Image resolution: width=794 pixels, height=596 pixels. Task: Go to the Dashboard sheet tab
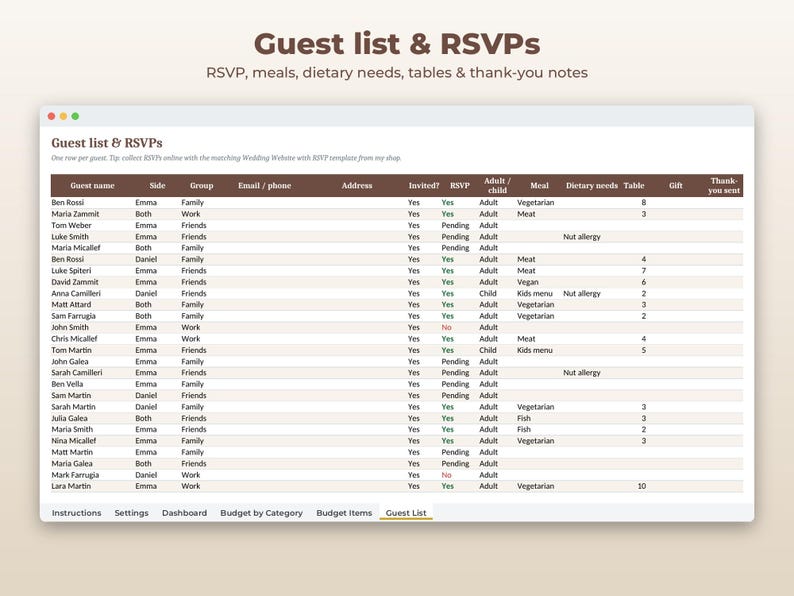tap(184, 513)
